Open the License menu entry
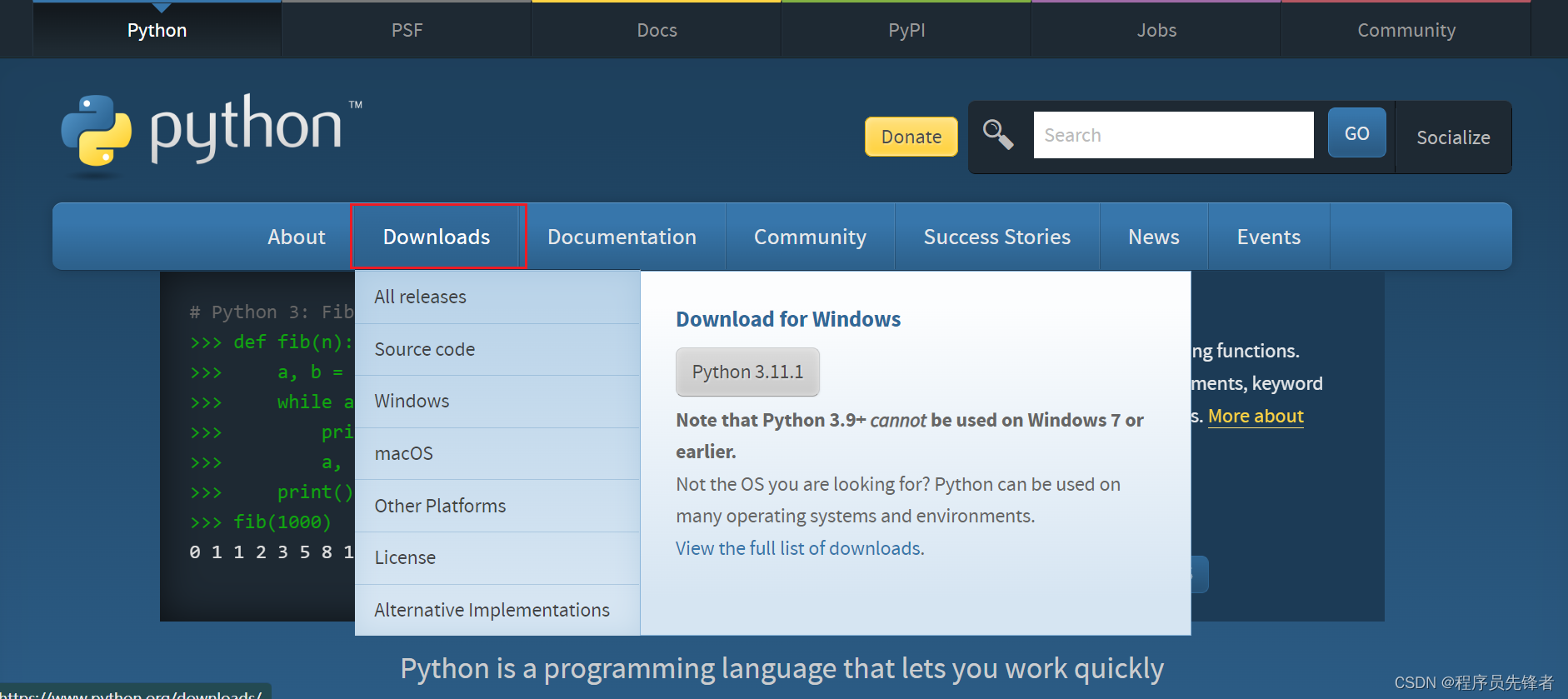Image resolution: width=1568 pixels, height=699 pixels. click(x=497, y=557)
